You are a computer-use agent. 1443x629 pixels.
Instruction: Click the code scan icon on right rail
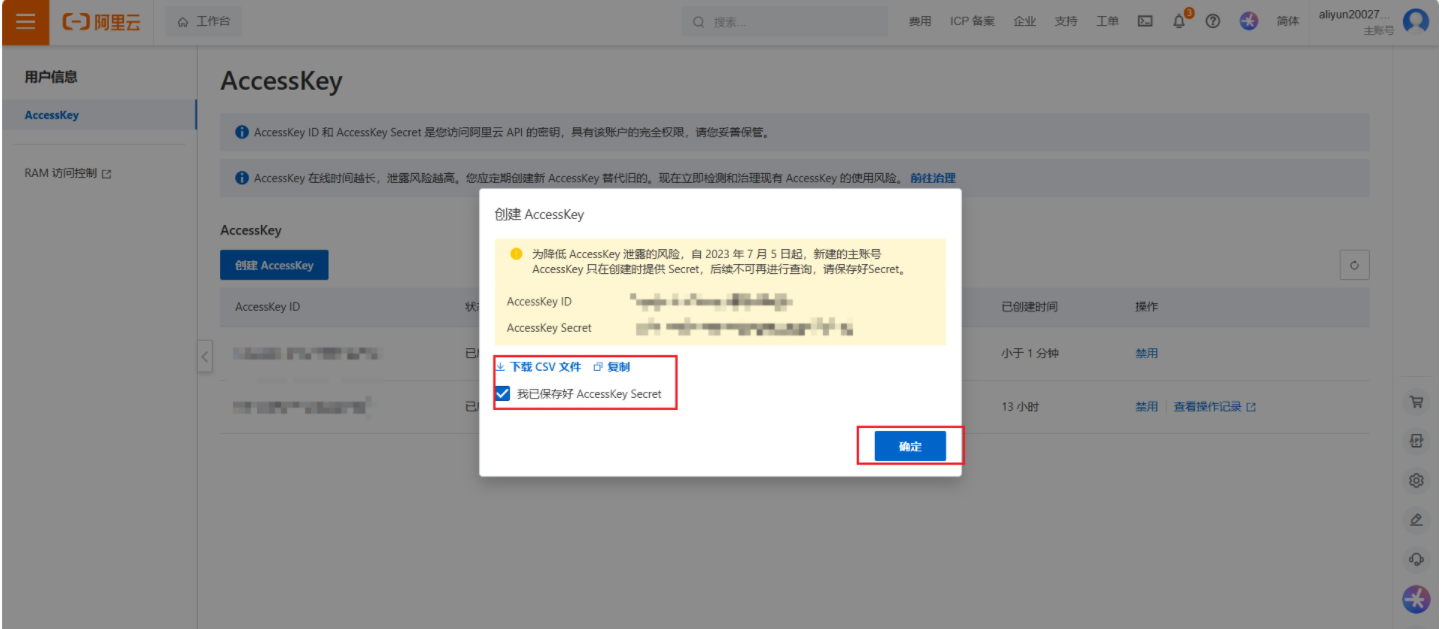click(x=1416, y=441)
